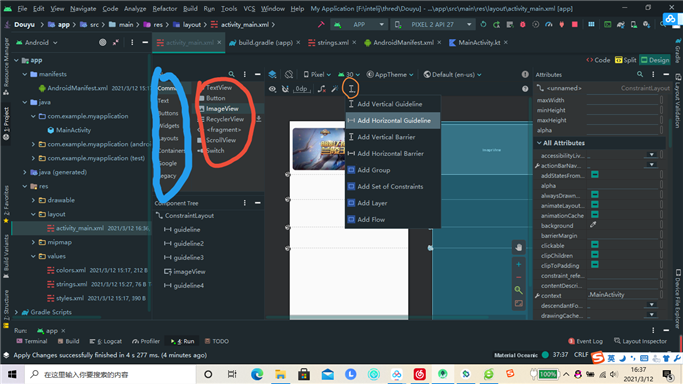Select imageView in Component Tree

(189, 272)
